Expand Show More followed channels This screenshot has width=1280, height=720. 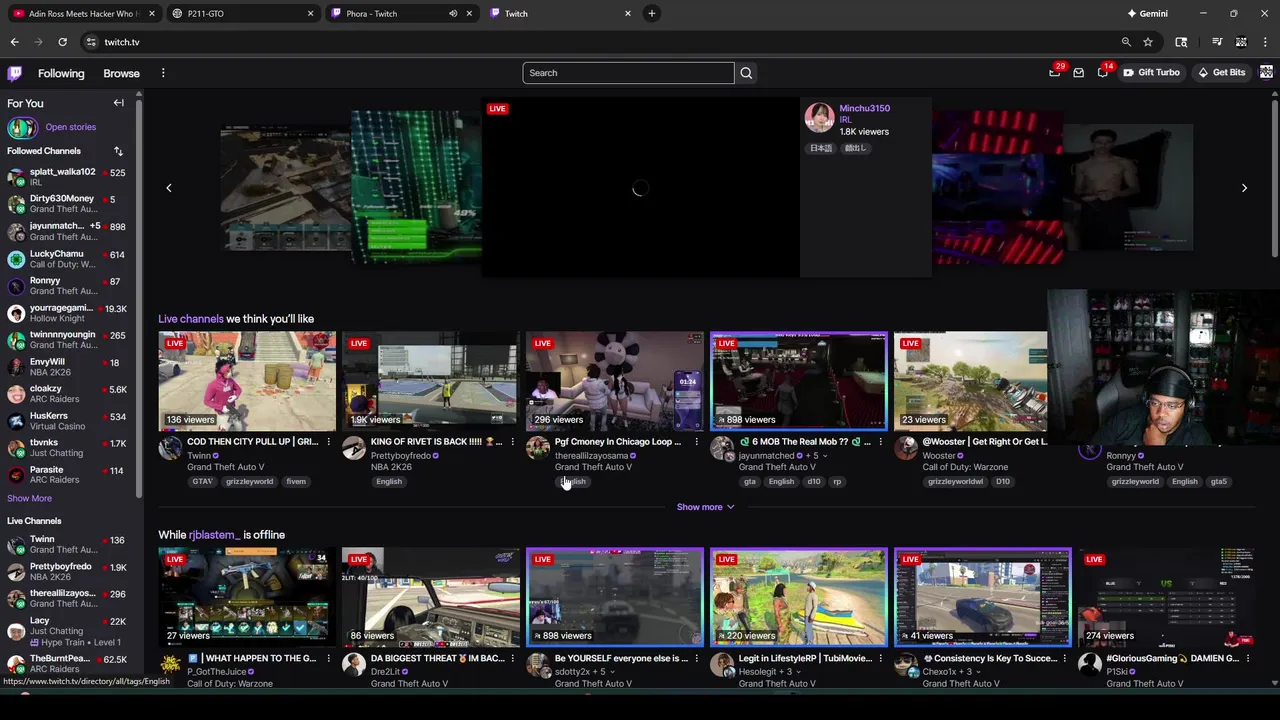29,498
